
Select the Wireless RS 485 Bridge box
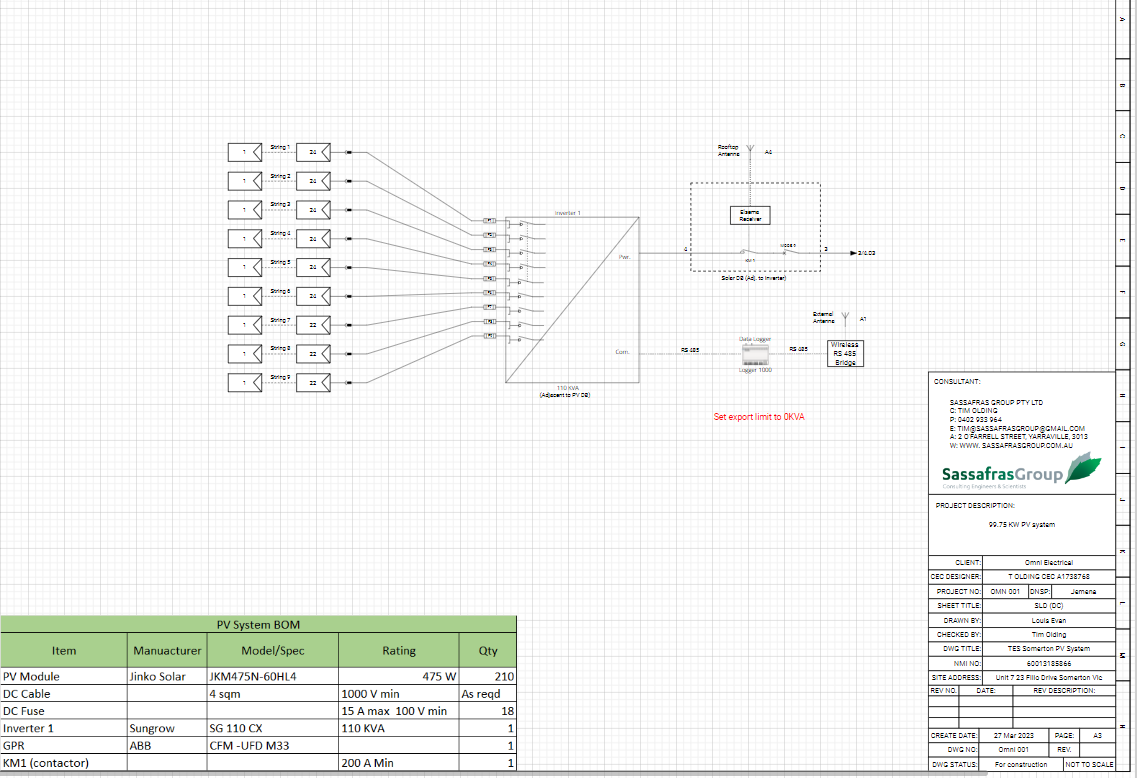[x=844, y=353]
